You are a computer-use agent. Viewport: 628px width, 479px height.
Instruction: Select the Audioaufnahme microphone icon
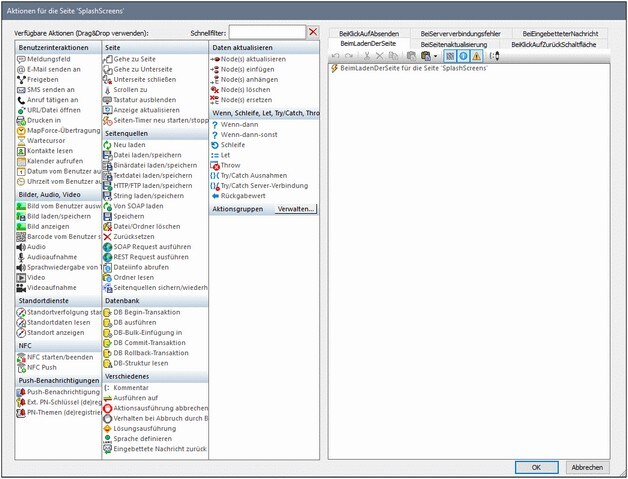(21, 256)
